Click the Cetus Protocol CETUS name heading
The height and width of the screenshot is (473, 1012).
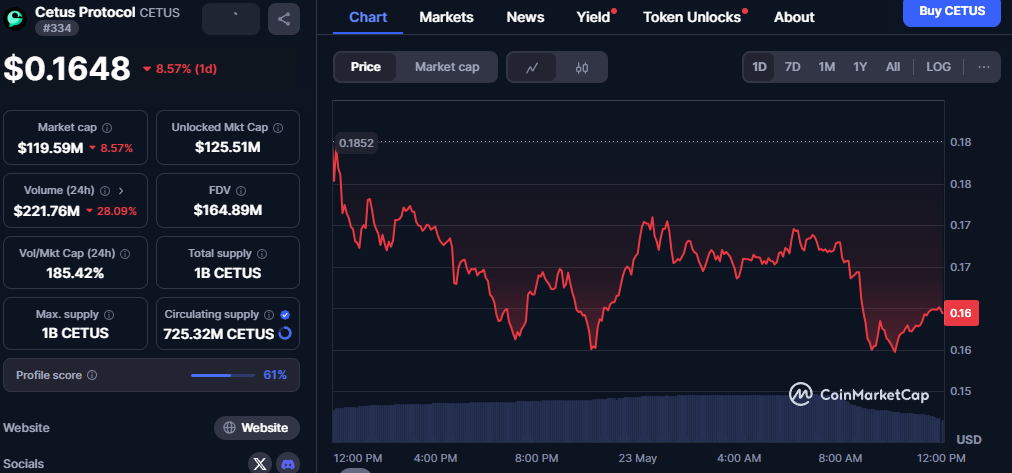coord(107,12)
